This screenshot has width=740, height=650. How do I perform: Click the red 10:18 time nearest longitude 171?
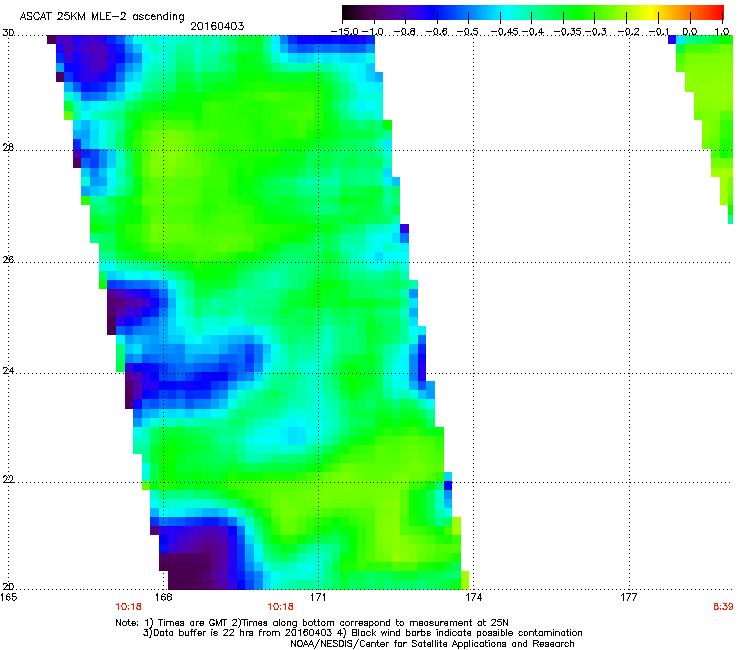(280, 607)
